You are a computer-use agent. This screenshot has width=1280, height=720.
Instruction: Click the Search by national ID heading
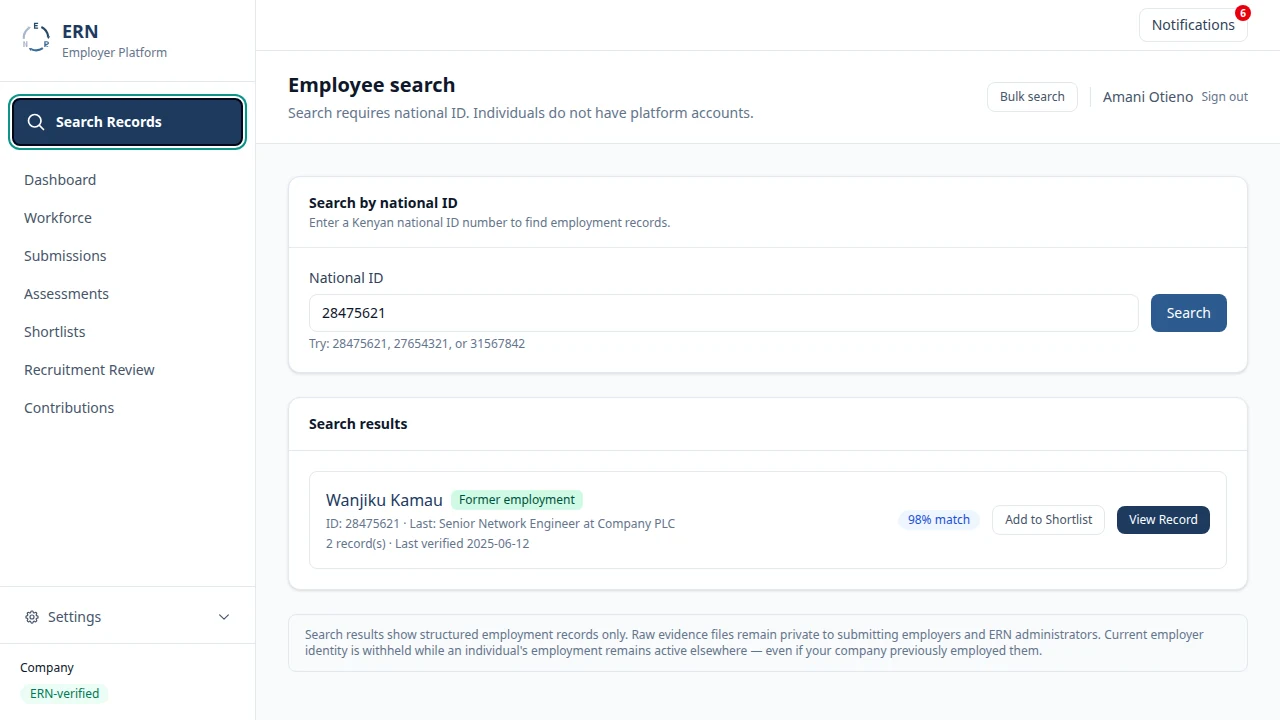383,203
